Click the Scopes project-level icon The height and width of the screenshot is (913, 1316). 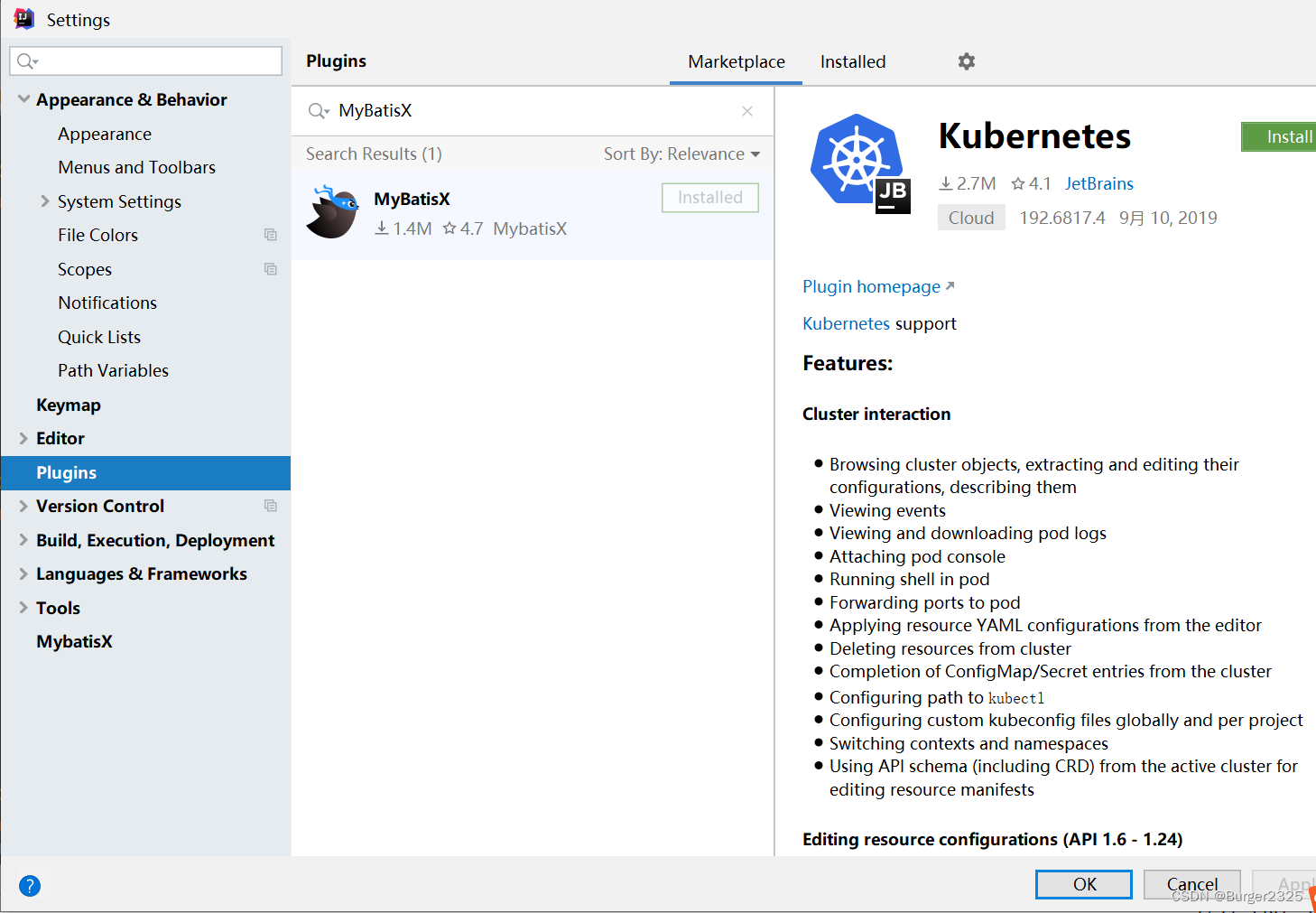tap(270, 269)
